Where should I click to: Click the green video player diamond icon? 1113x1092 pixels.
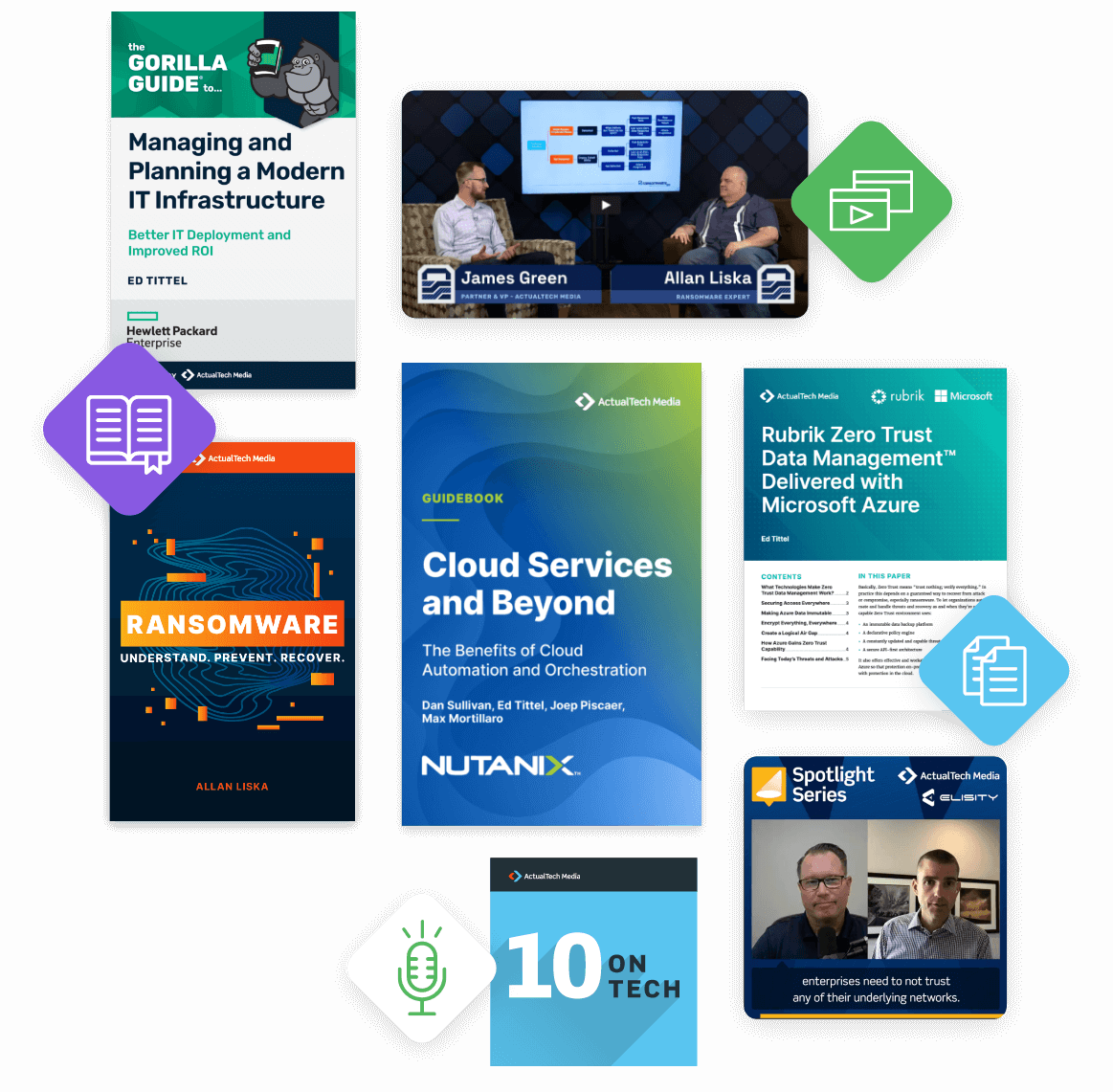871,201
